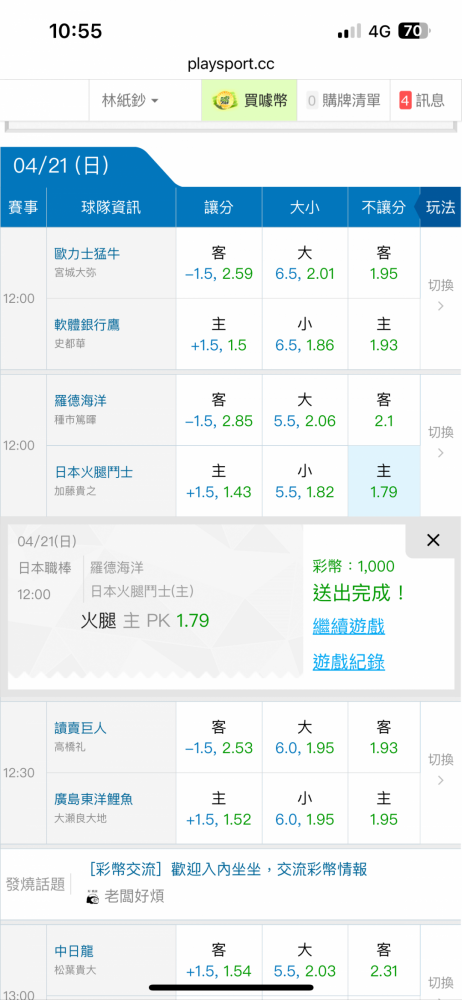Tap highlighted 主 1.79 moneyline cell
The height and width of the screenshot is (1000, 462).
[384, 482]
